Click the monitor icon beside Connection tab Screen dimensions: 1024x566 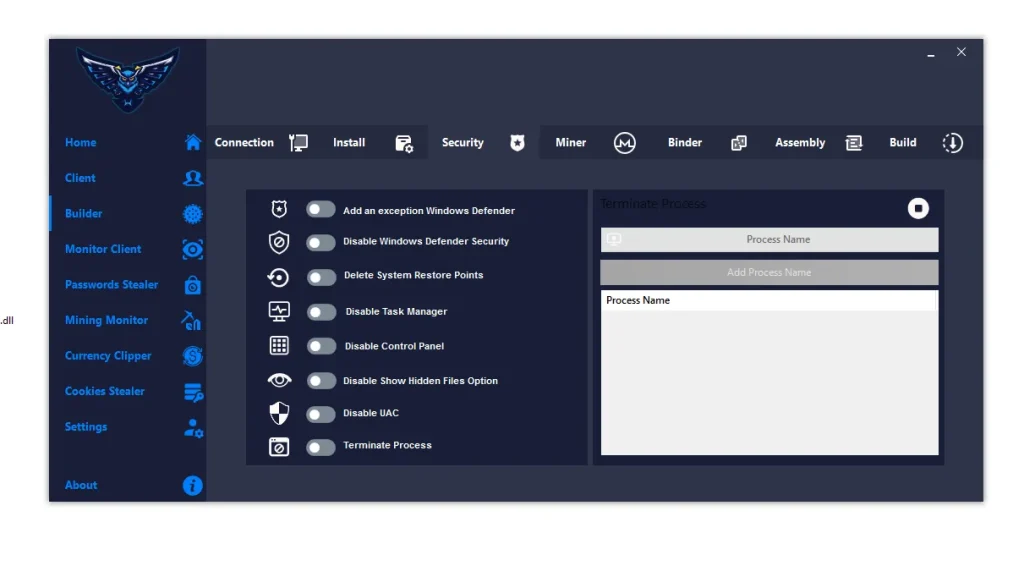pyautogui.click(x=298, y=143)
